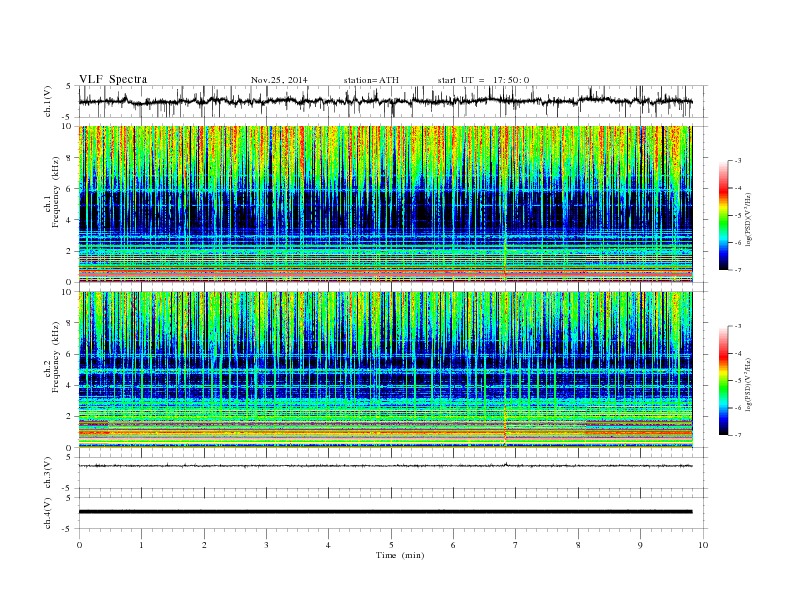Click the time axis tick label "9"
The image size is (792, 612).
[x=640, y=545]
